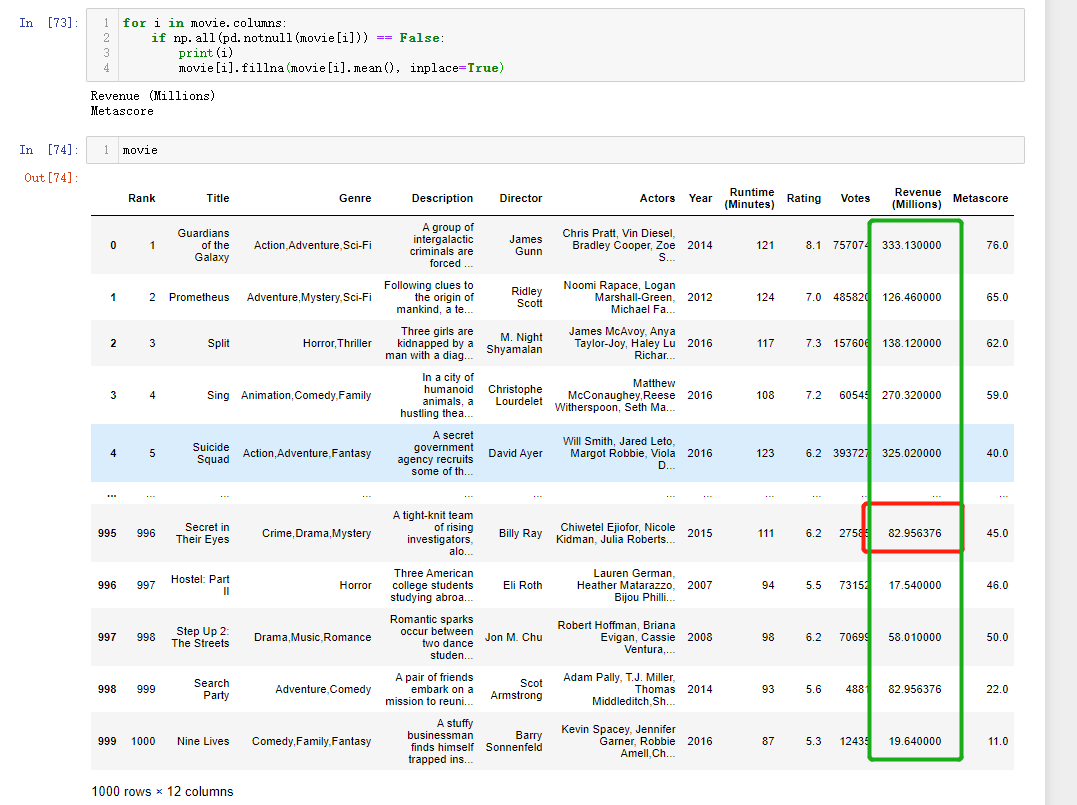This screenshot has width=1077, height=805.
Task: Click the 'Actors' column header
Action: pos(657,198)
